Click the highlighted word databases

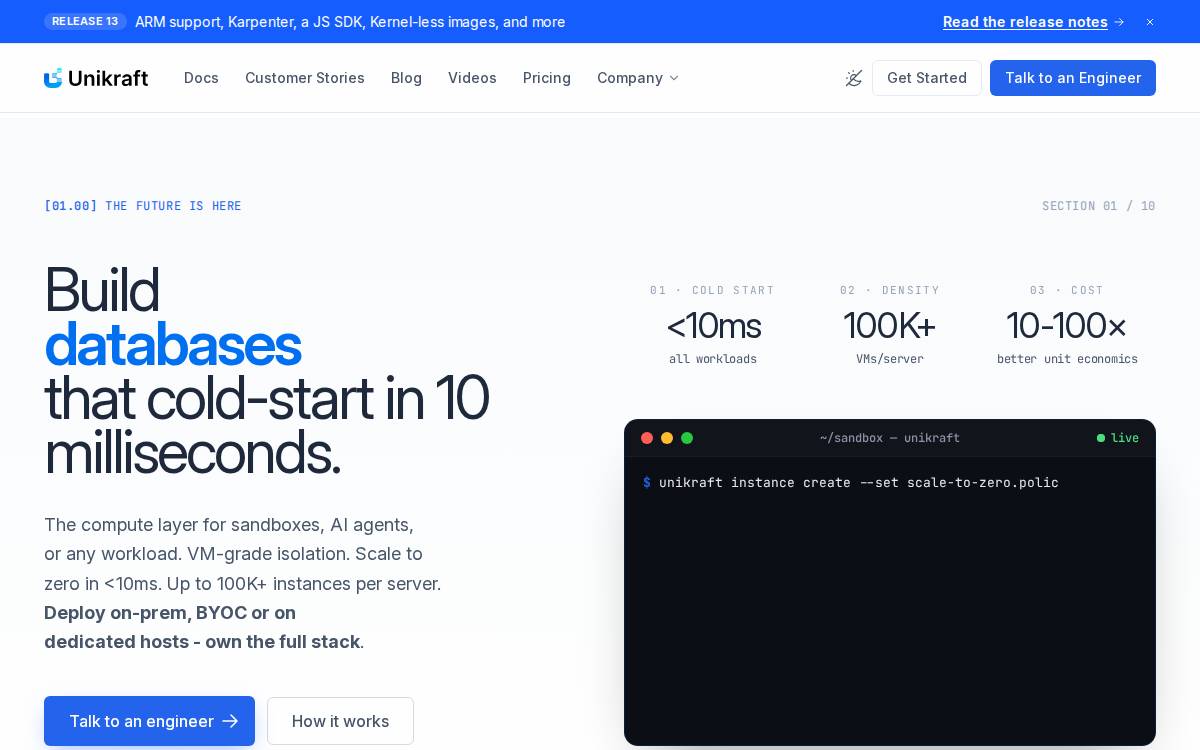pyautogui.click(x=172, y=345)
